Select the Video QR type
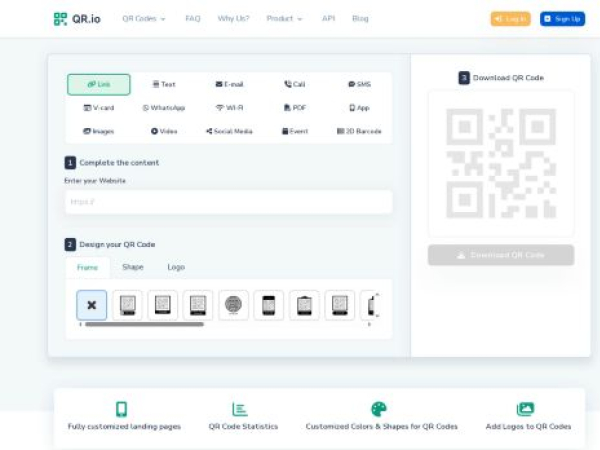The image size is (600, 450). (x=164, y=131)
